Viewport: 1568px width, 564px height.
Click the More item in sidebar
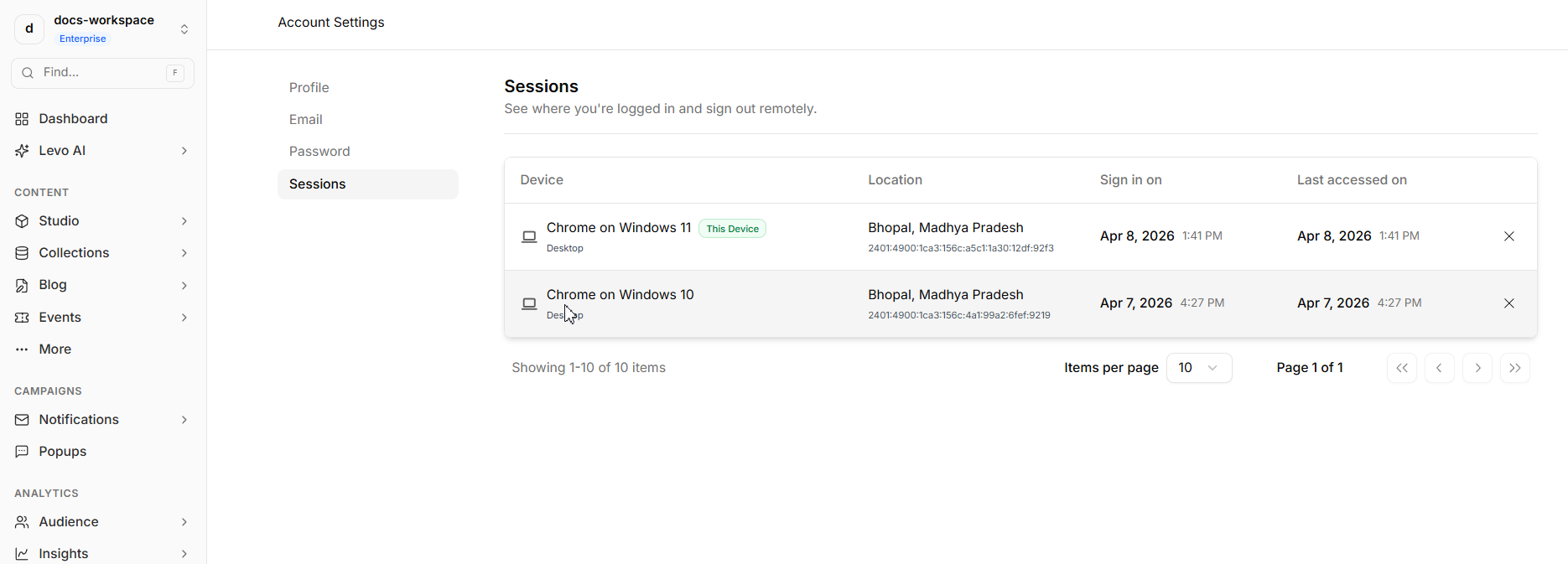click(x=55, y=349)
